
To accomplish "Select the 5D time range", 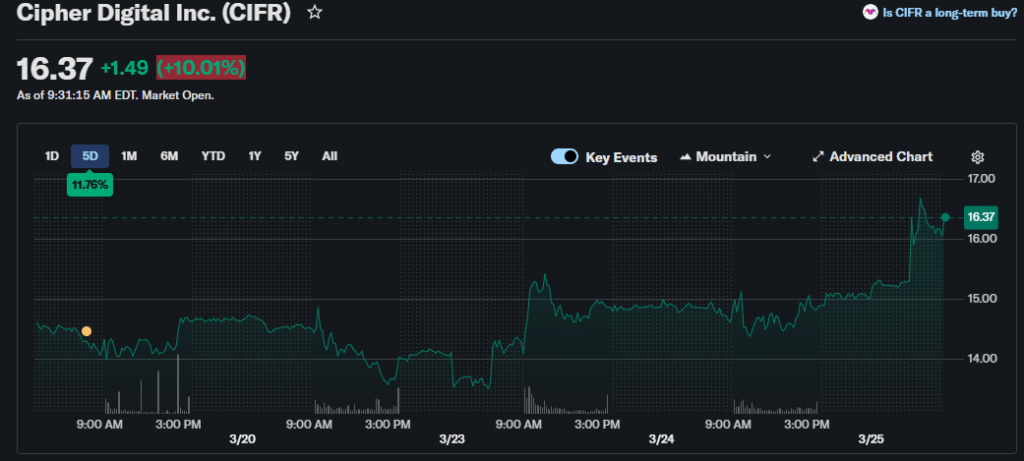I will [x=90, y=156].
